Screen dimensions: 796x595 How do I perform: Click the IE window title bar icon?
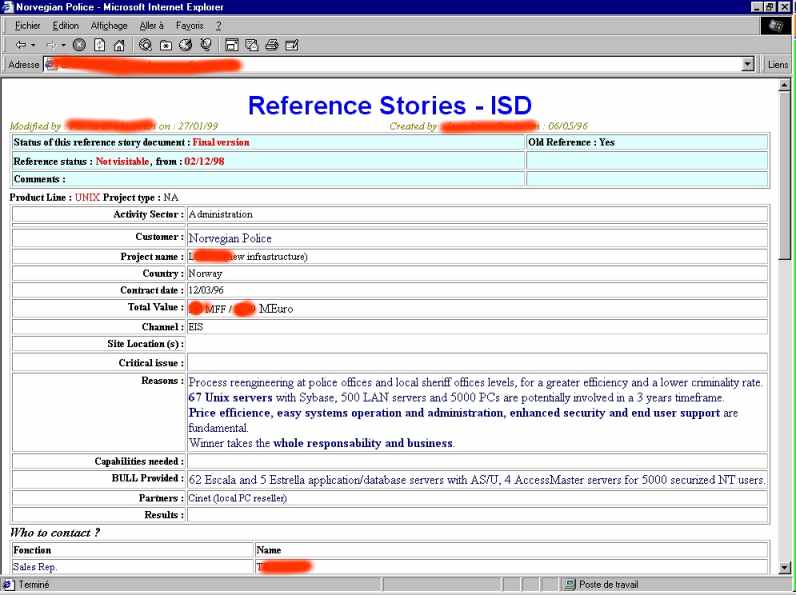pos(8,7)
